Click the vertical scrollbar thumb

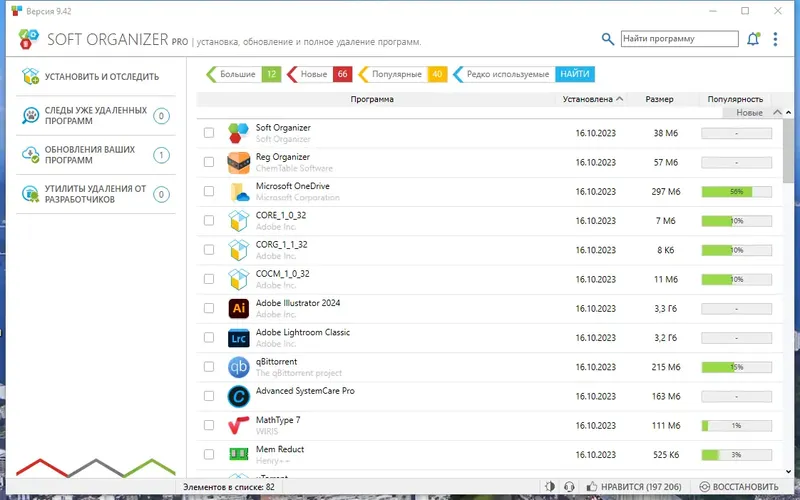[788, 151]
